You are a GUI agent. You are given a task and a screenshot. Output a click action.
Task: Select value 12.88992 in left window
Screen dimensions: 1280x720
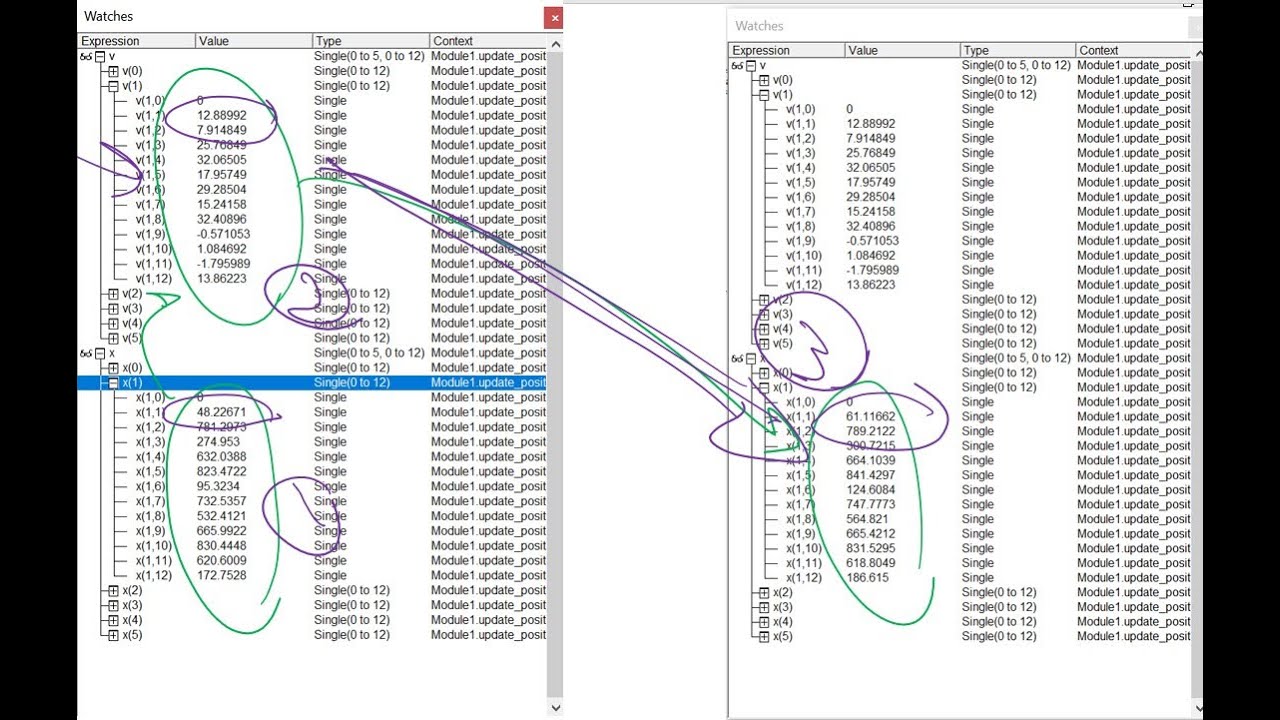pos(222,116)
